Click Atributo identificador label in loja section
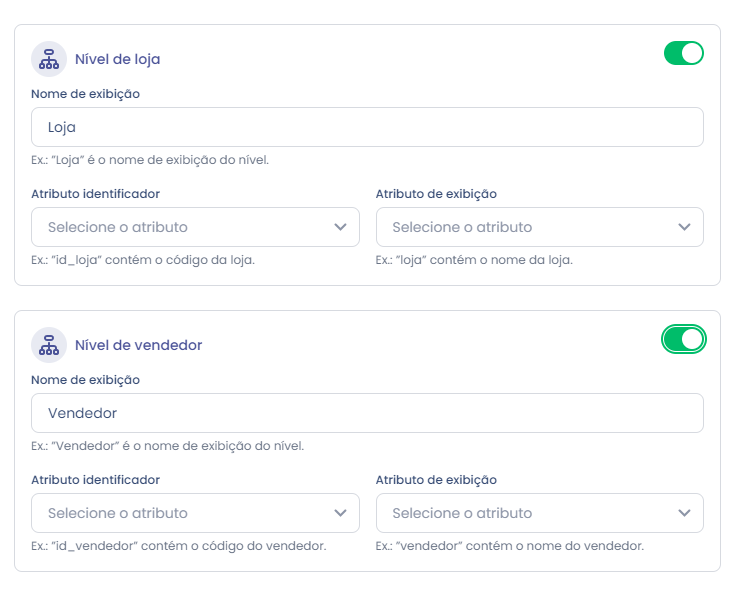The height and width of the screenshot is (595, 736). [x=96, y=194]
